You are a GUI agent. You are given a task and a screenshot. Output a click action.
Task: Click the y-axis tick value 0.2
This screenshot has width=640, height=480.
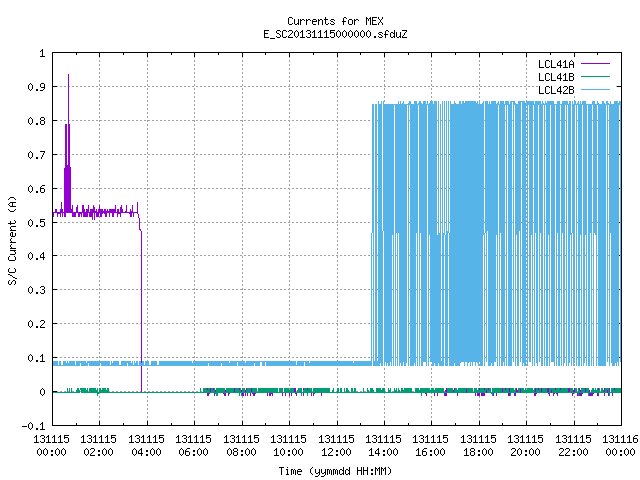(36, 324)
